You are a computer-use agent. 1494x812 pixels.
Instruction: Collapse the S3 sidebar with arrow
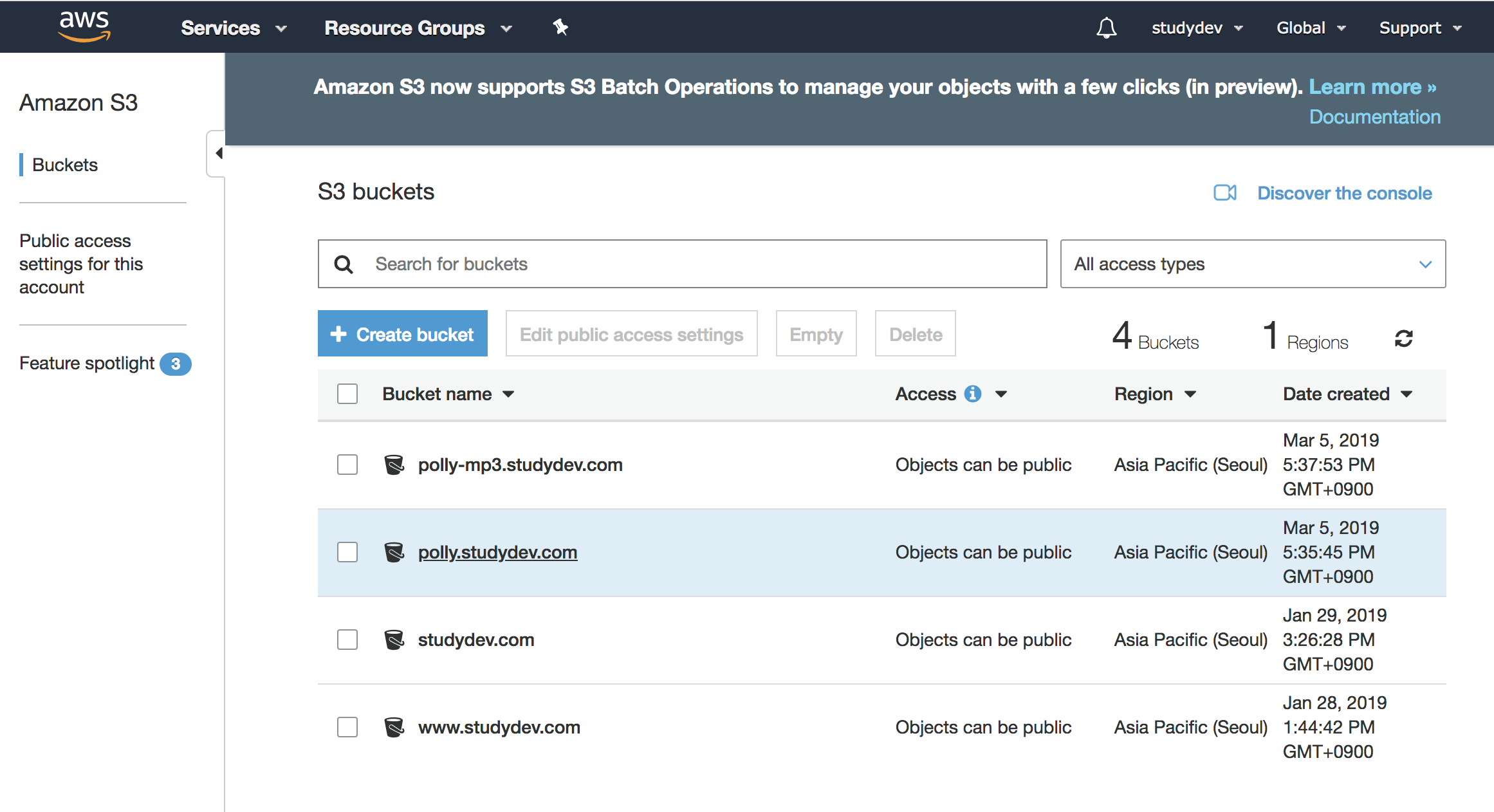[217, 153]
